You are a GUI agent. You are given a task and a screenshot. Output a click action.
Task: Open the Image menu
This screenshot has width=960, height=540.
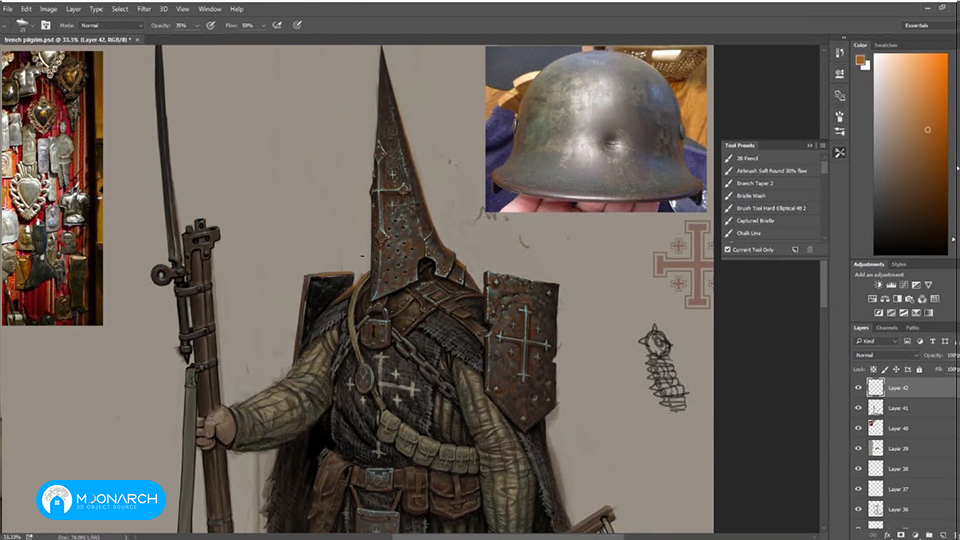[48, 9]
